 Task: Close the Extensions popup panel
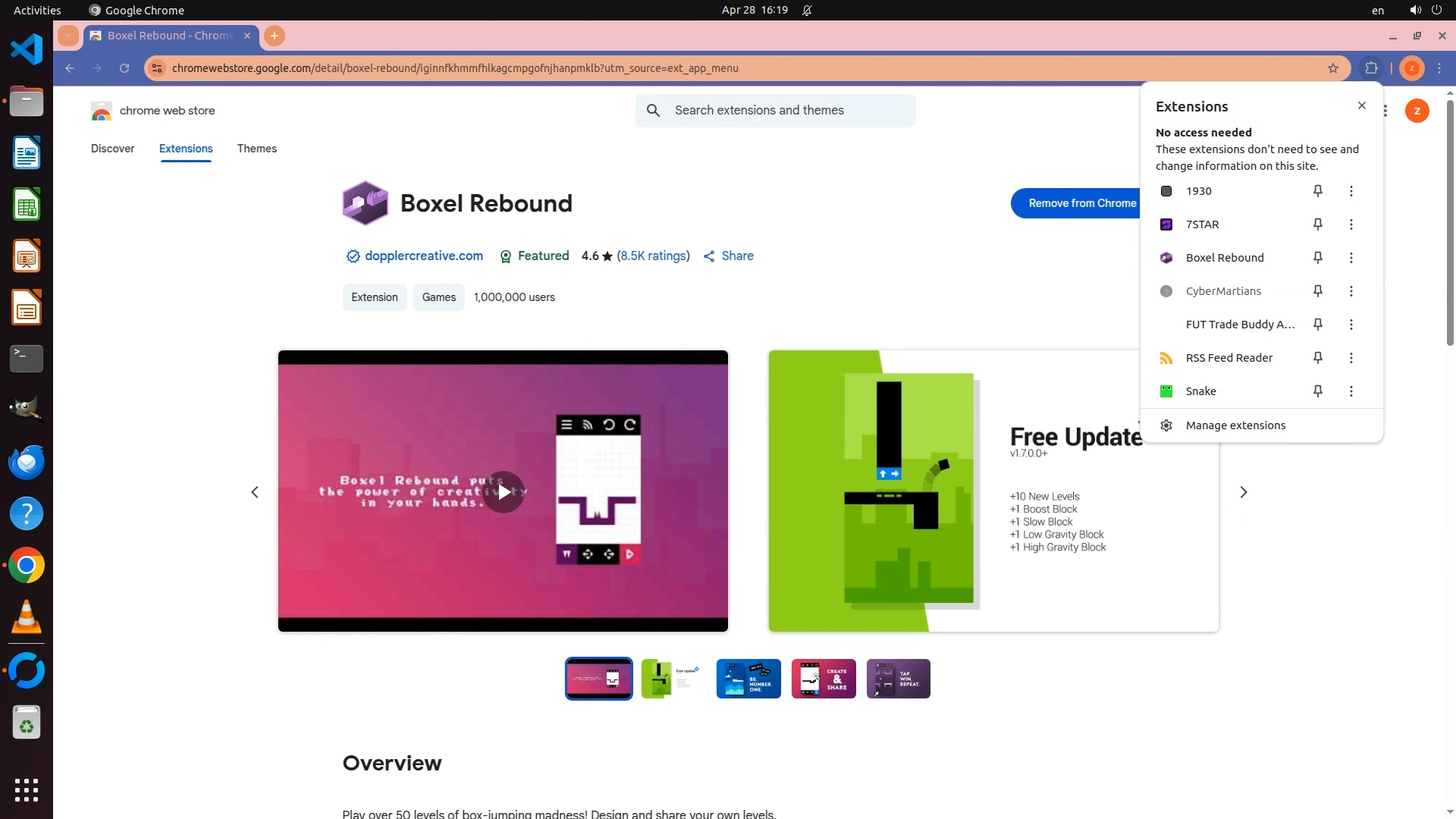coord(1362,106)
